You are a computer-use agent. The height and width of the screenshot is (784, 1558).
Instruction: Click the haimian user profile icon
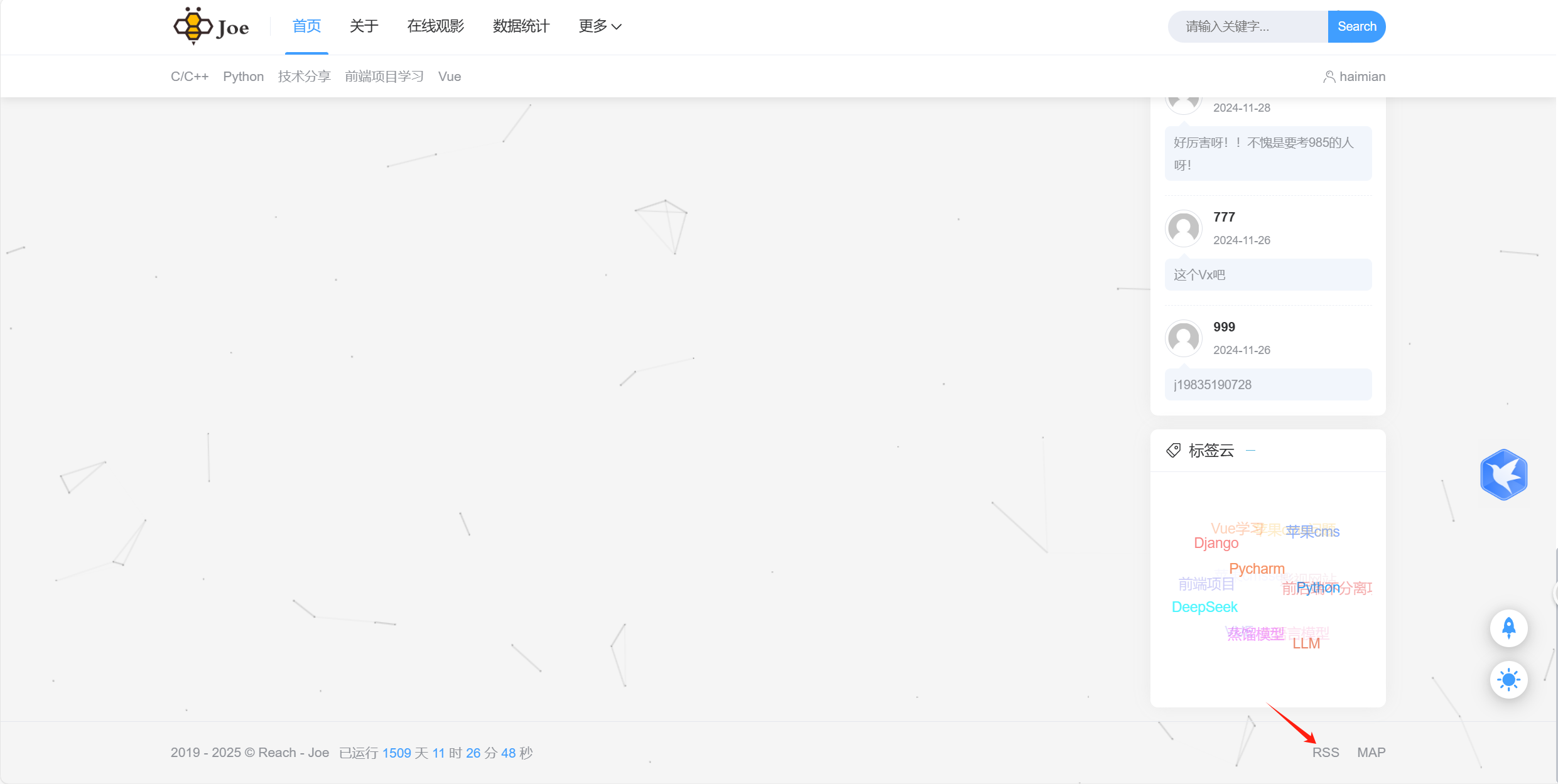pos(1329,77)
